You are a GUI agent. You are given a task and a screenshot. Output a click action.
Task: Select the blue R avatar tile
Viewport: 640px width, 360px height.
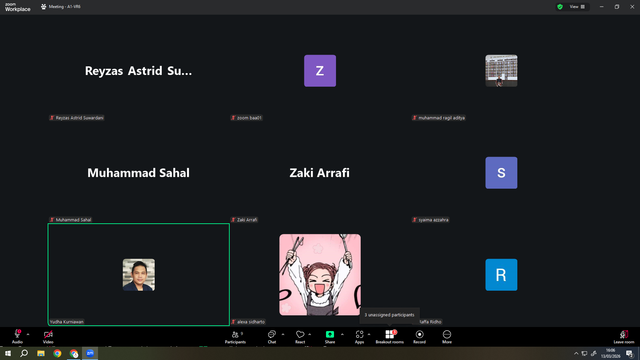(501, 275)
